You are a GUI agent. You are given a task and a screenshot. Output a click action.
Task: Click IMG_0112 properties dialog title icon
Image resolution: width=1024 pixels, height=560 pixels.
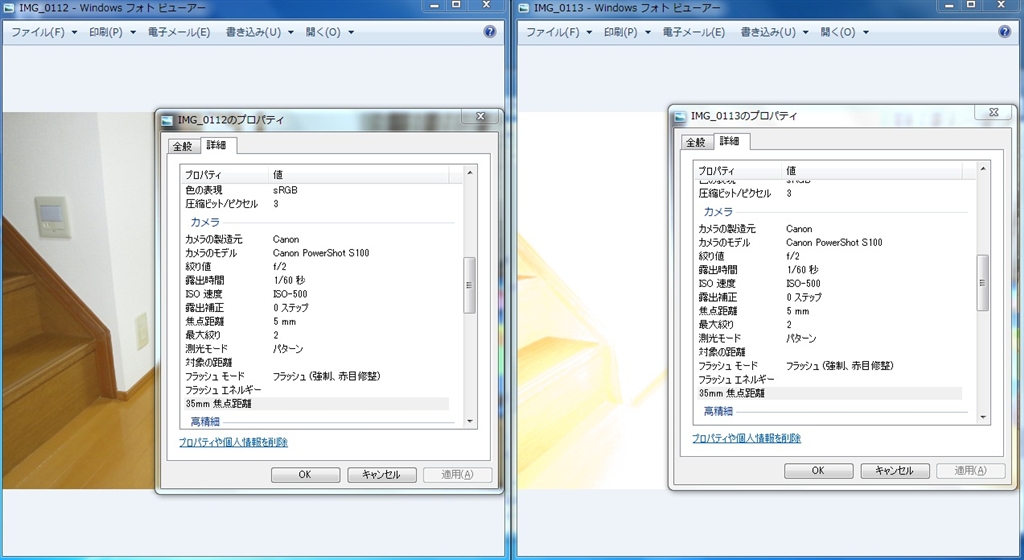click(167, 120)
